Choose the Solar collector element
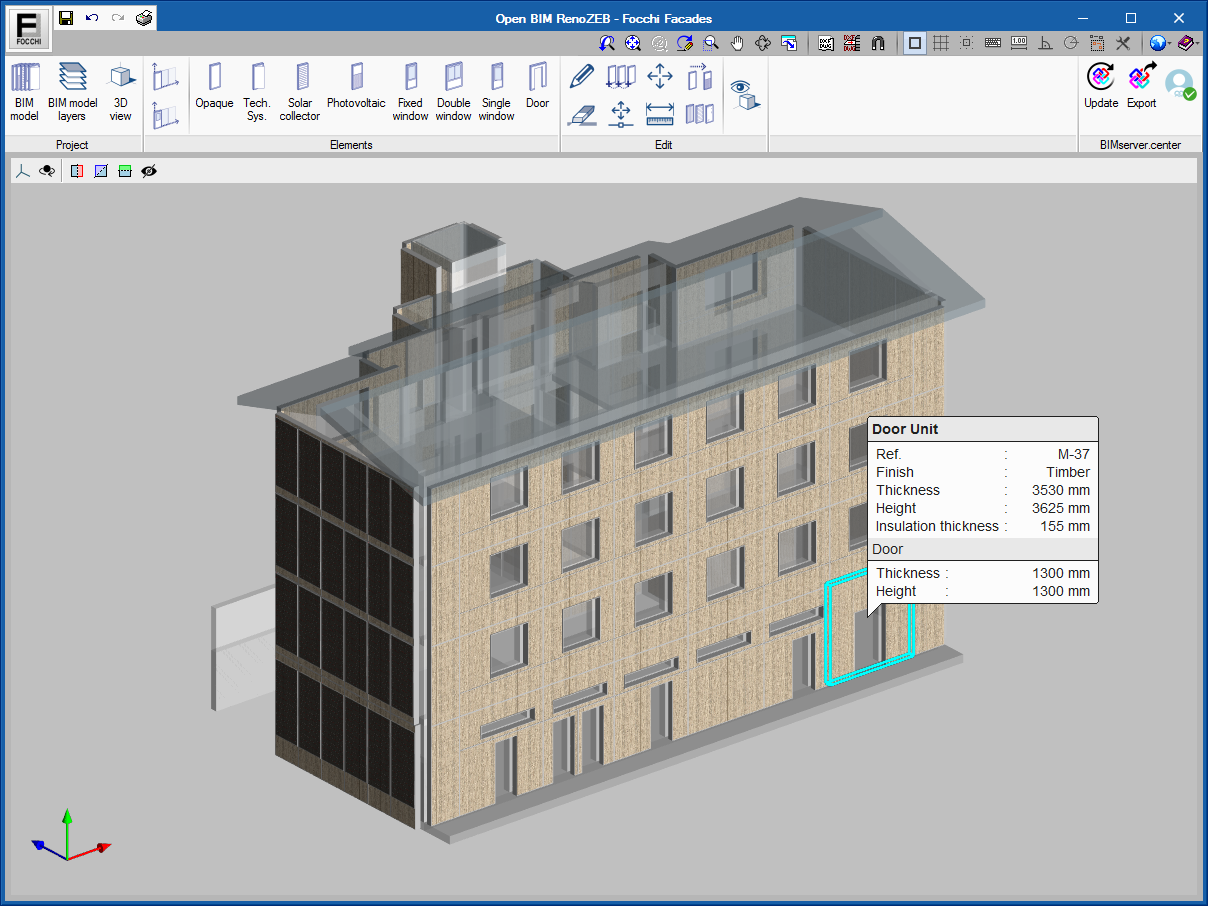The image size is (1208, 906). click(x=299, y=92)
